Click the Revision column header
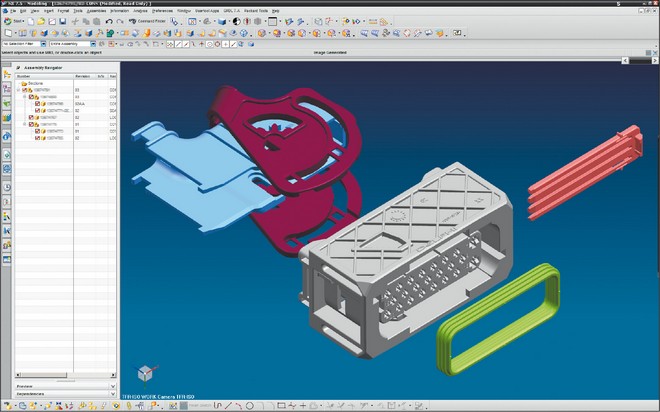660x412 pixels. pos(83,75)
